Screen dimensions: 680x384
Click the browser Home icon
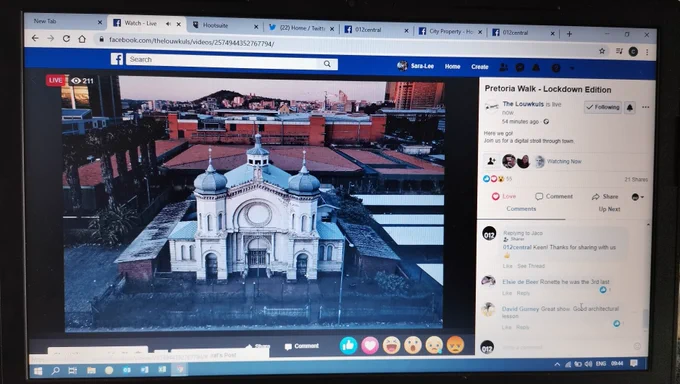pos(82,39)
